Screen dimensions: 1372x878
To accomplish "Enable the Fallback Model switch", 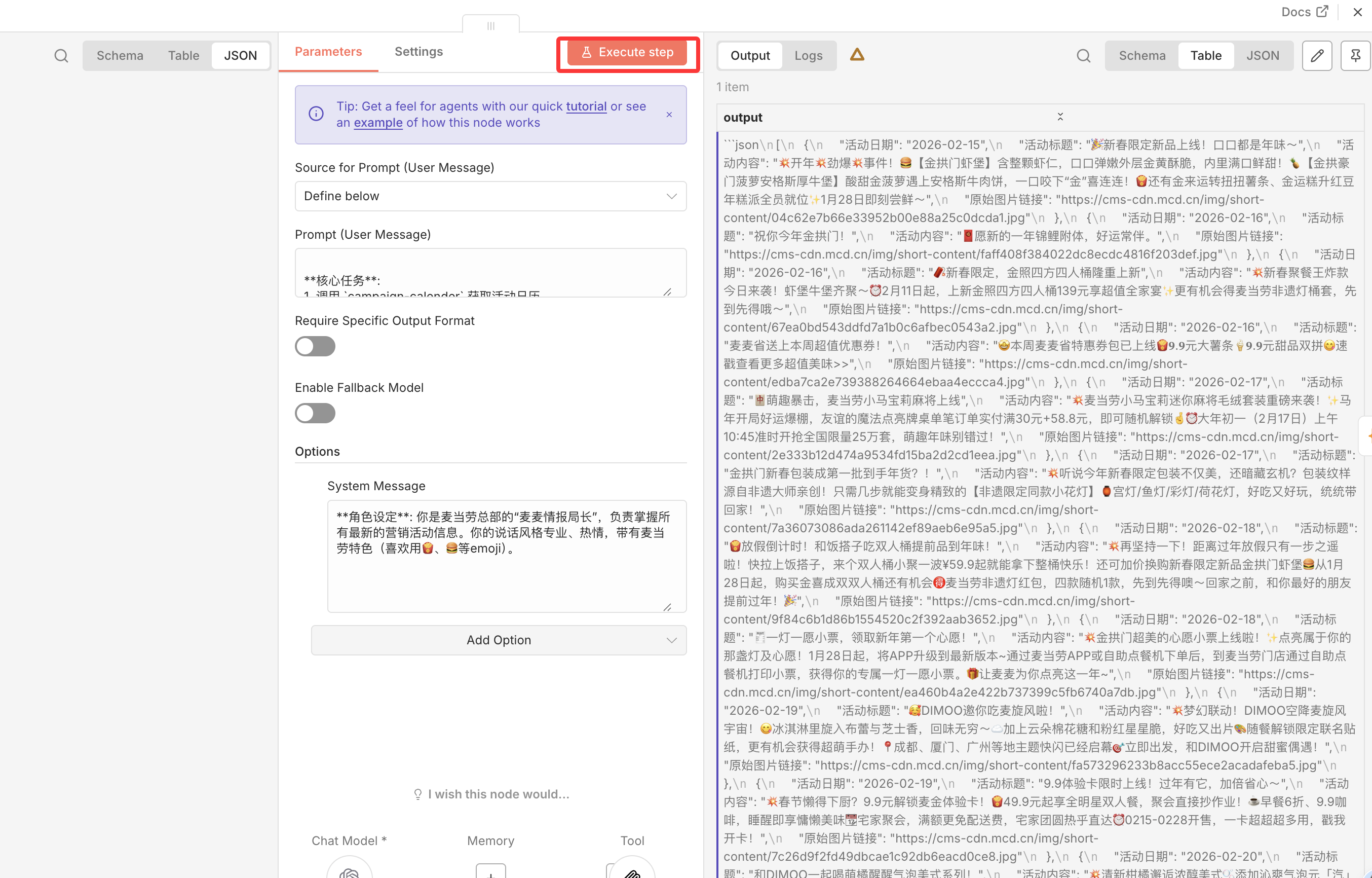I will (x=315, y=413).
